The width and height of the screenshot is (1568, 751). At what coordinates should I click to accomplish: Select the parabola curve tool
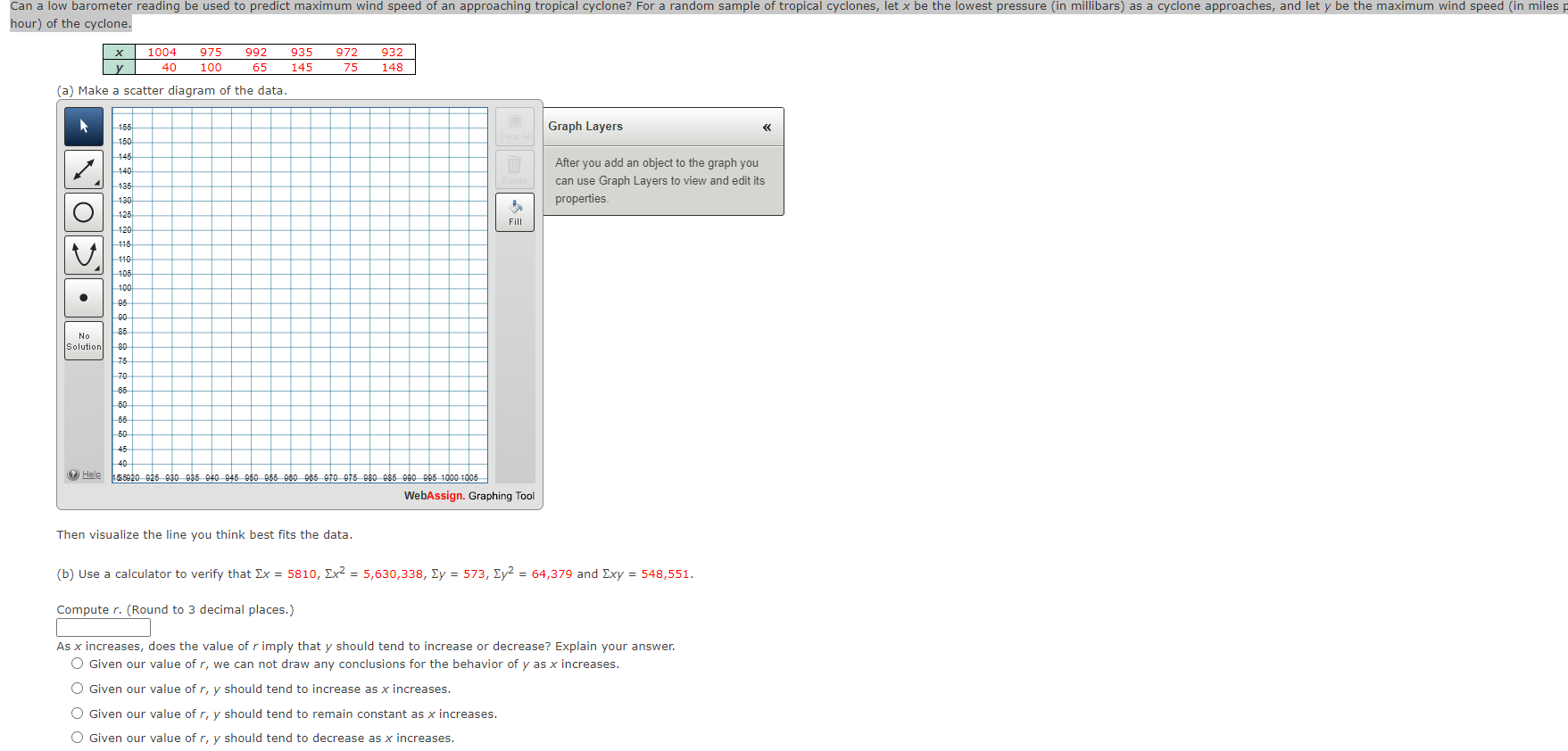click(x=84, y=255)
